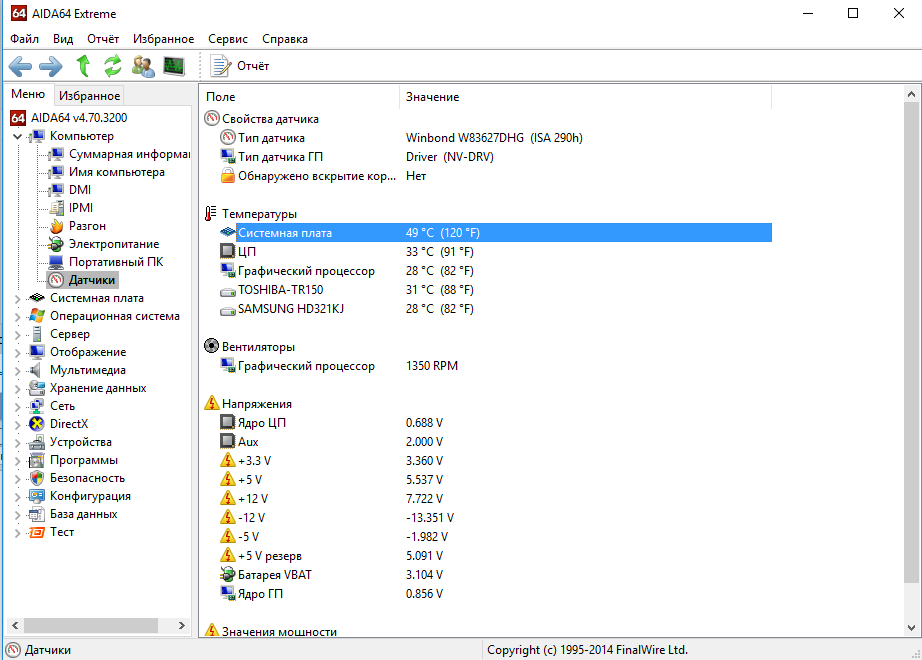Viewport: 922px width, 660px height.
Task: Click the Разгон flame icon
Action: (x=56, y=226)
